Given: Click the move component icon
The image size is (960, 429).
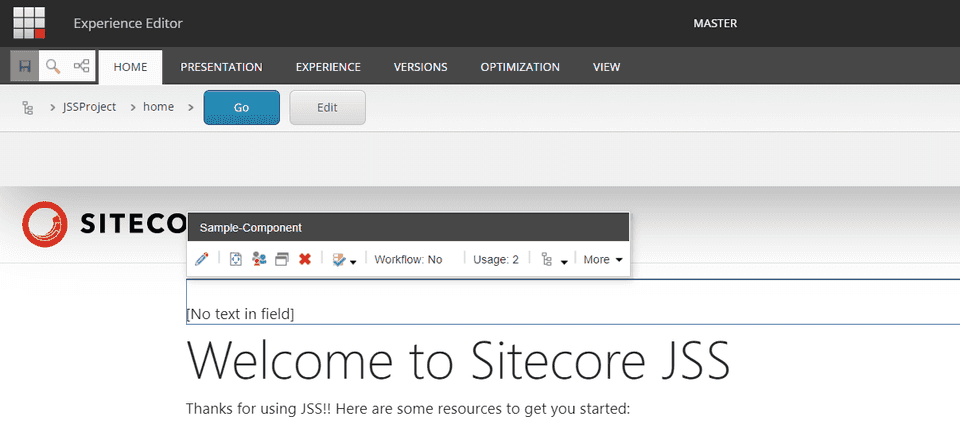Looking at the screenshot, I should [x=236, y=259].
